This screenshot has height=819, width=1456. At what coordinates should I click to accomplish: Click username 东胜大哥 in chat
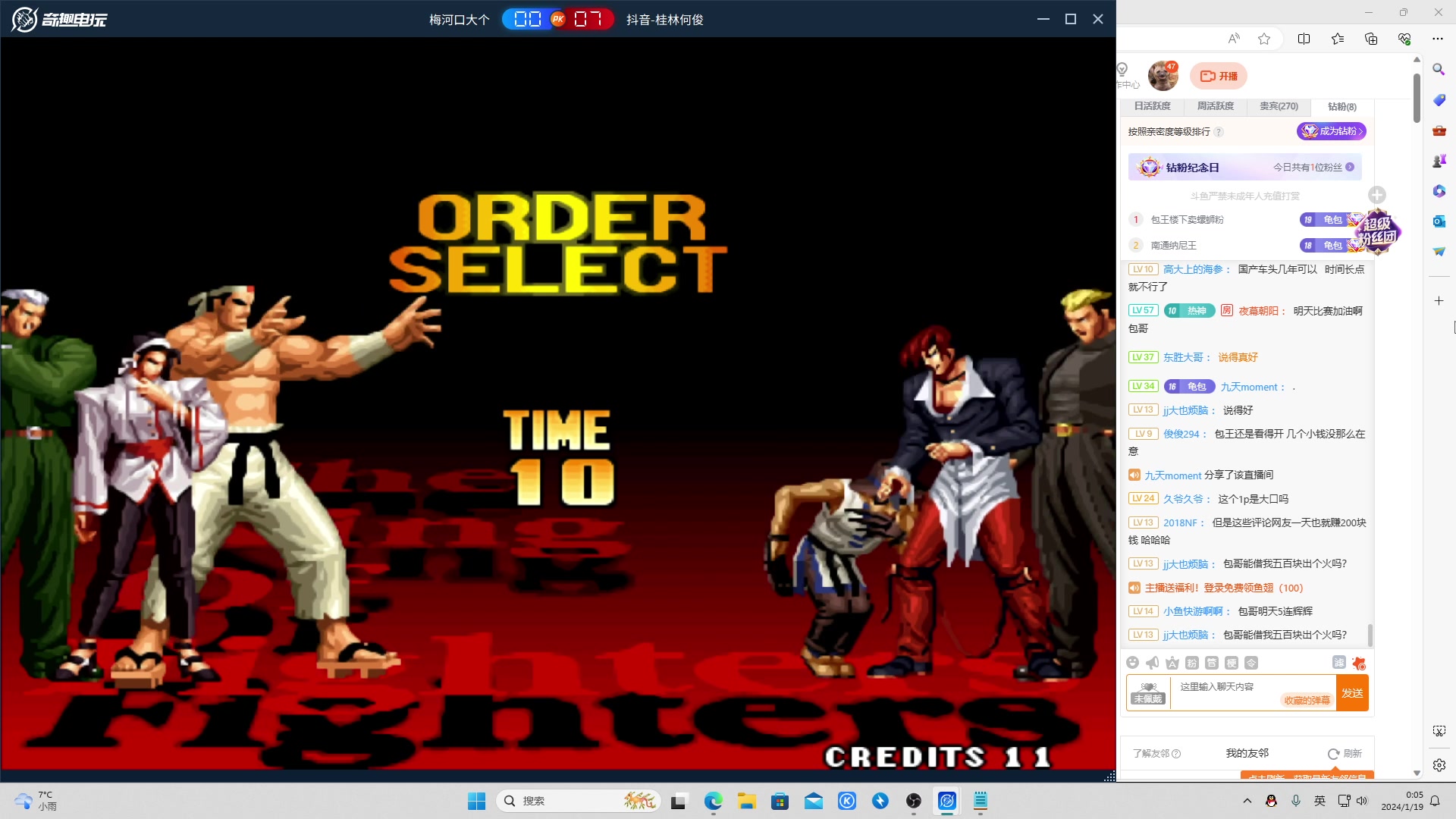point(1183,357)
